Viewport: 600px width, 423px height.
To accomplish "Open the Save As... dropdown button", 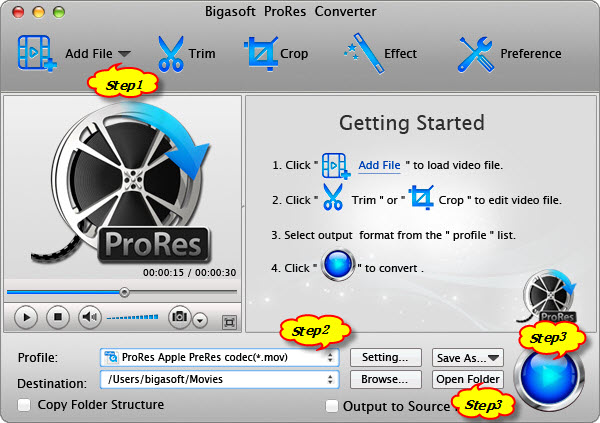I will [x=468, y=358].
